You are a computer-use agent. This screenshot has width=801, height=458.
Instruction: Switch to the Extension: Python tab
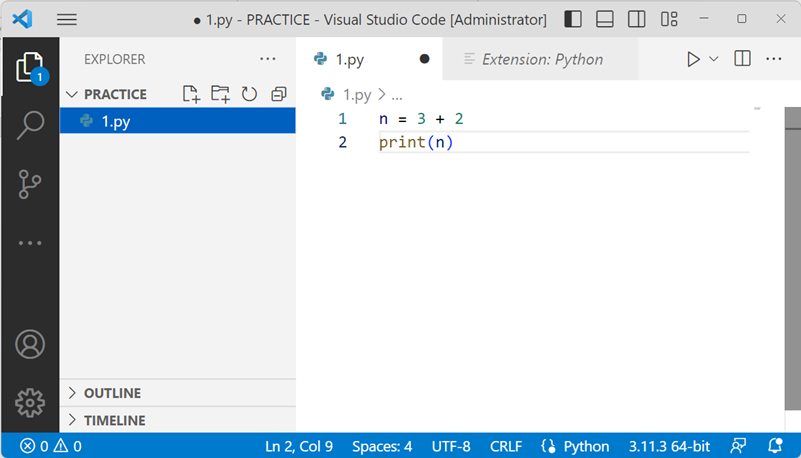click(x=540, y=59)
